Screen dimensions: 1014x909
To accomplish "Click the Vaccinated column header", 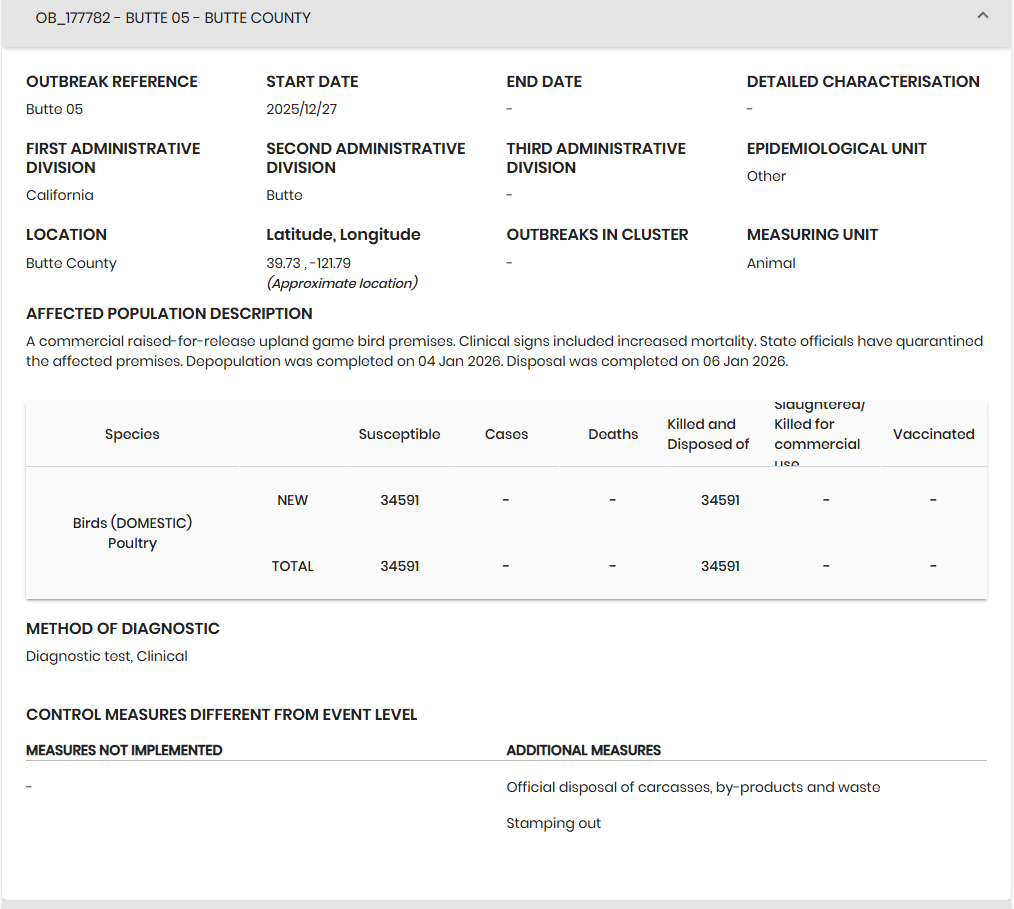I will pos(933,434).
